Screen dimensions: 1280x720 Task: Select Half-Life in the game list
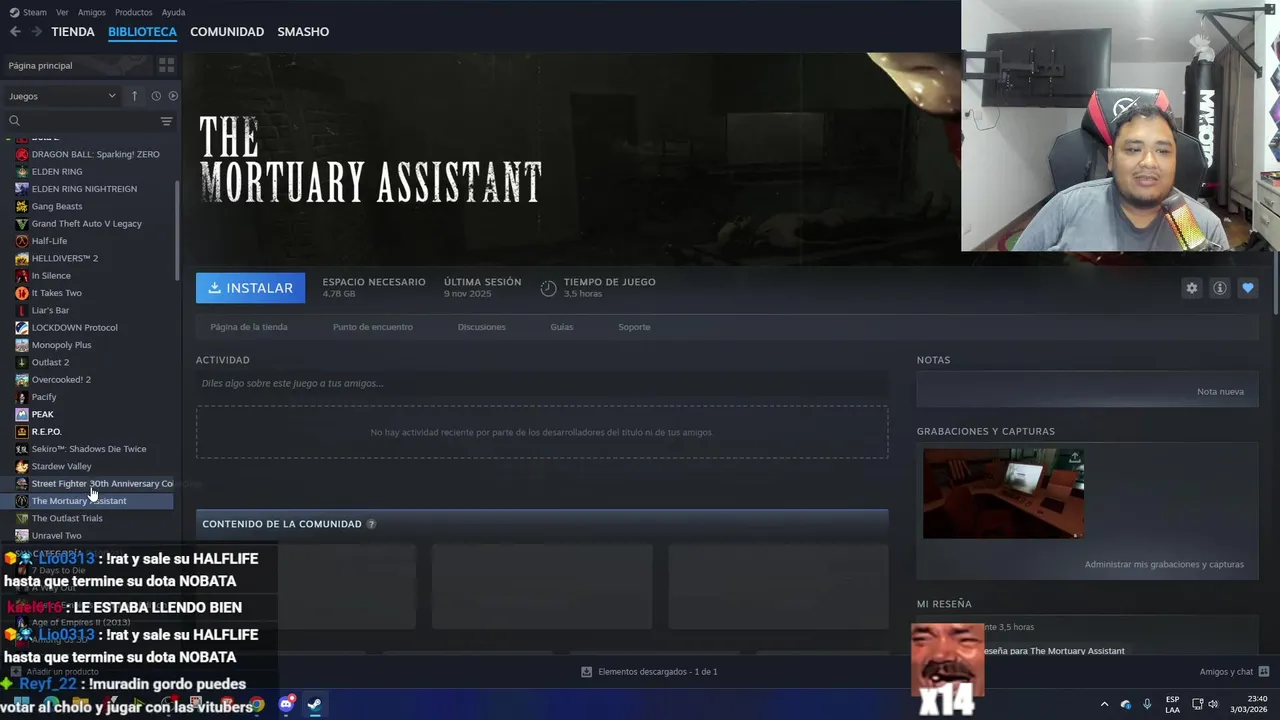49,241
